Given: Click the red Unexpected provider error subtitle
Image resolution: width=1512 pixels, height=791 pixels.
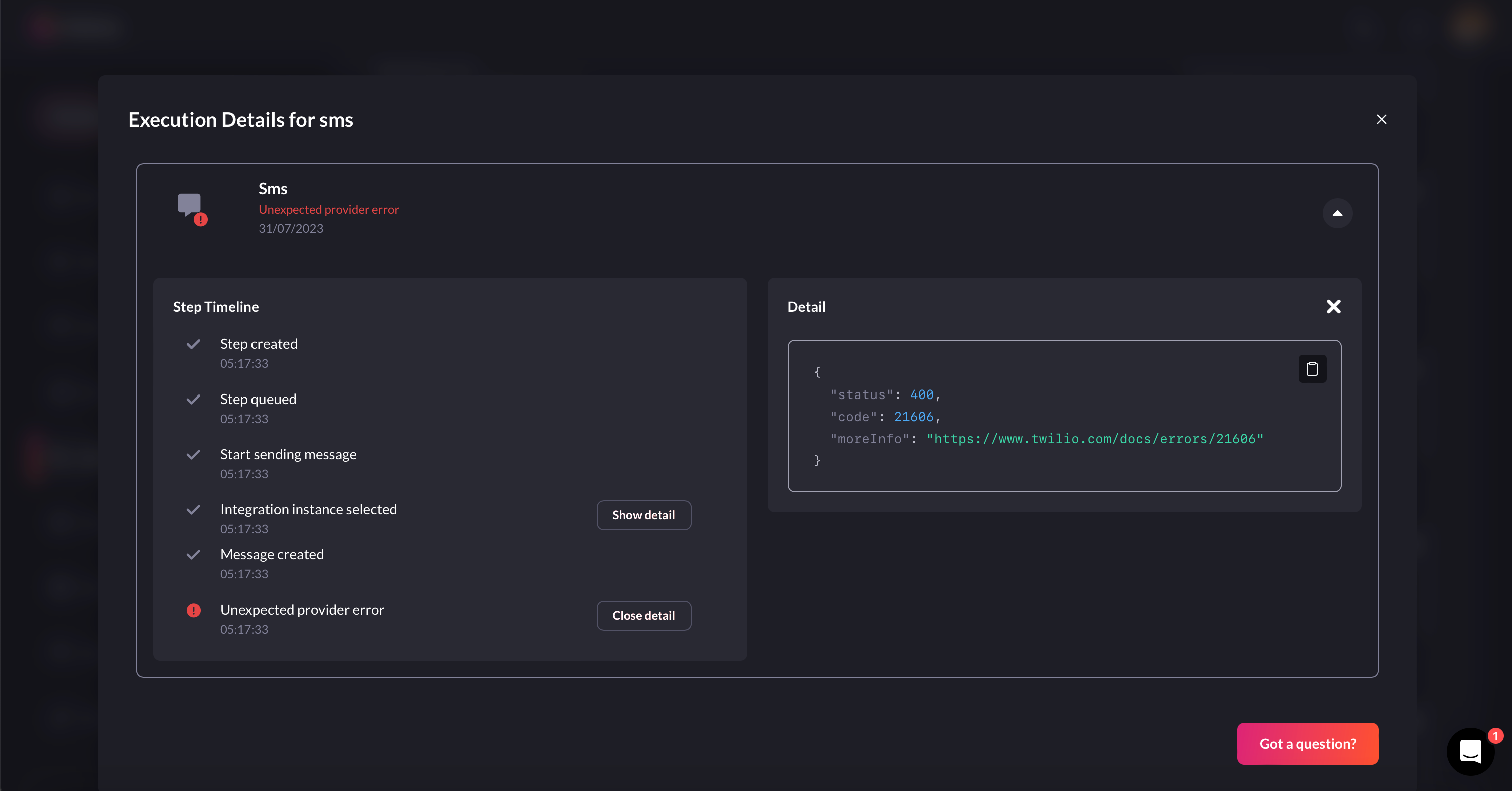Looking at the screenshot, I should point(328,209).
